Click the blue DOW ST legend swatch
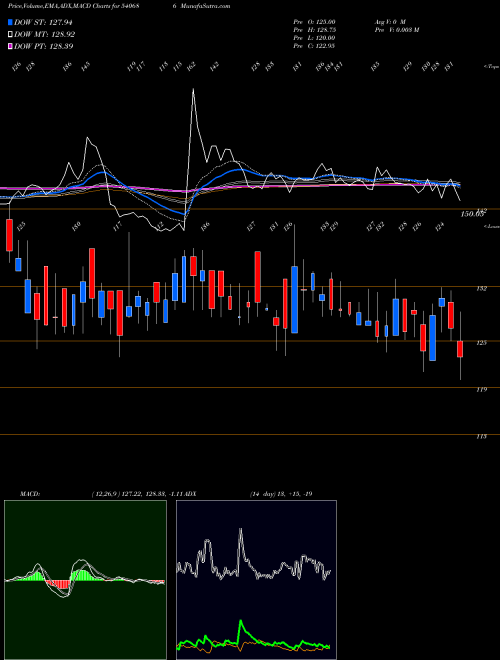Image resolution: width=500 pixels, height=660 pixels. (10, 22)
